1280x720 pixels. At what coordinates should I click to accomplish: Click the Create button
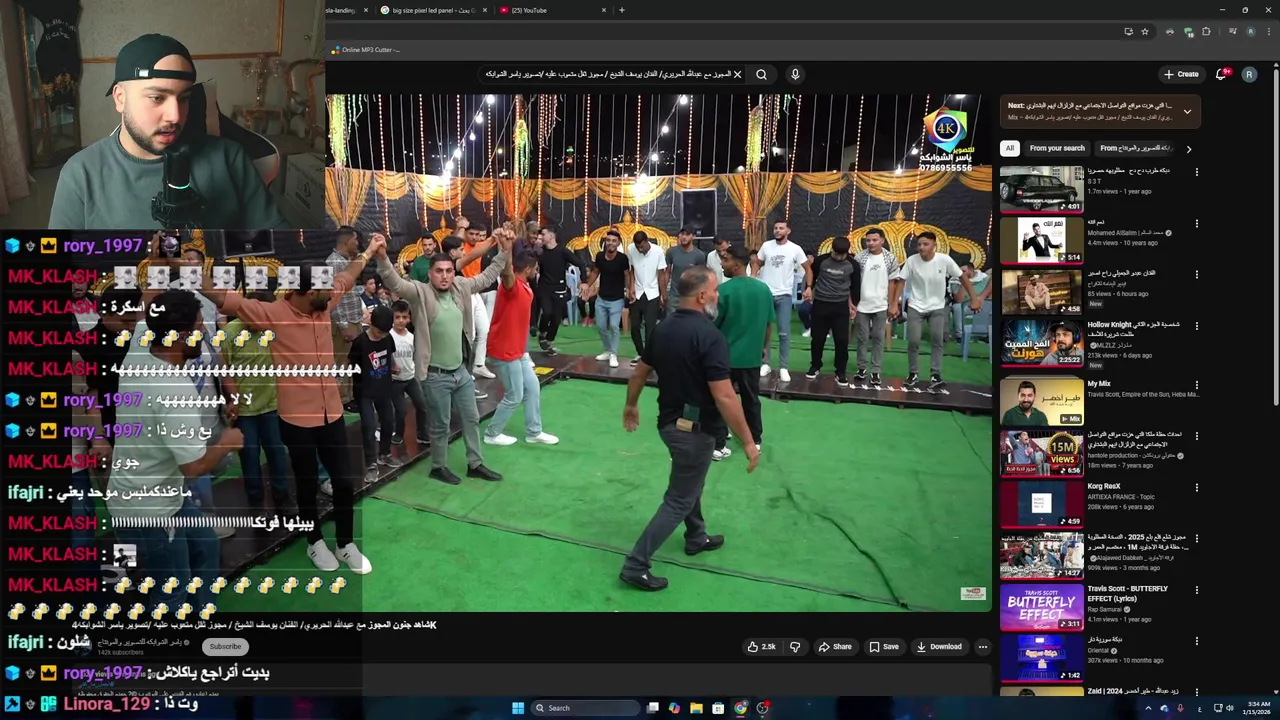1181,74
